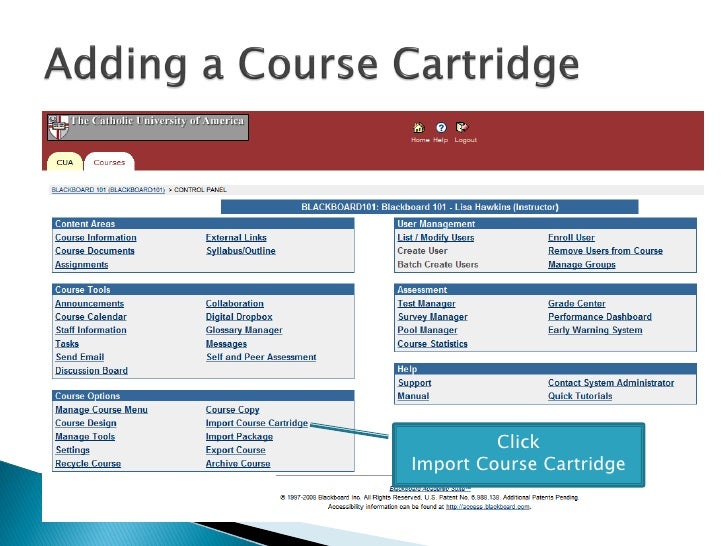Open Survey Manager link
The height and width of the screenshot is (546, 728).
[432, 317]
